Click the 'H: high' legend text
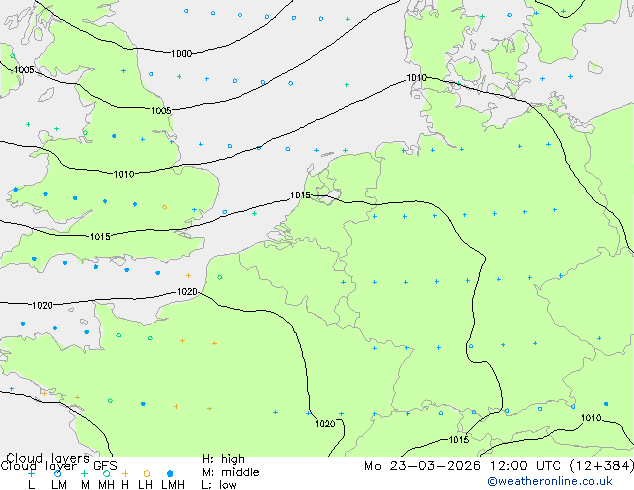Viewport: 634px width, 490px height. pyautogui.click(x=223, y=459)
